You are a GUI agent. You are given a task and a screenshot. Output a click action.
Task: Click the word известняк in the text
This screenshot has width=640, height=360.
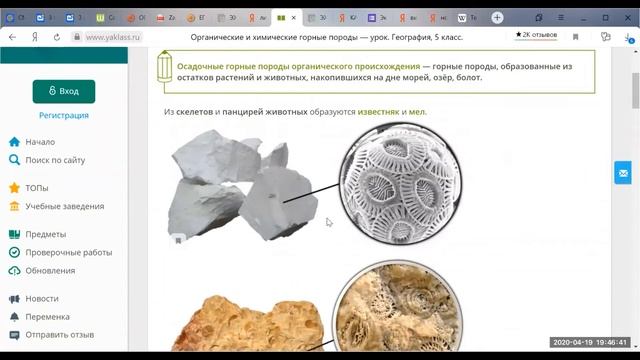(378, 112)
